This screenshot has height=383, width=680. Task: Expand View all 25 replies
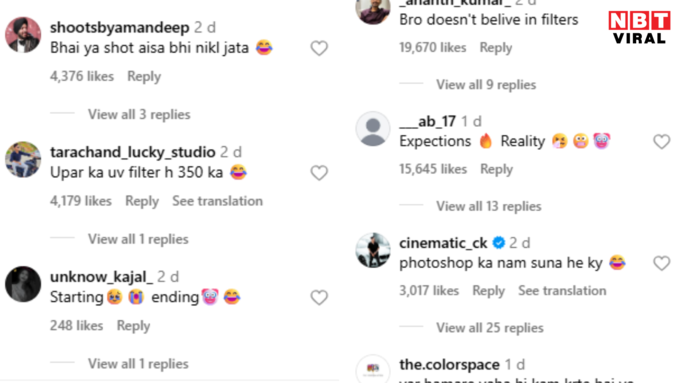tap(490, 328)
